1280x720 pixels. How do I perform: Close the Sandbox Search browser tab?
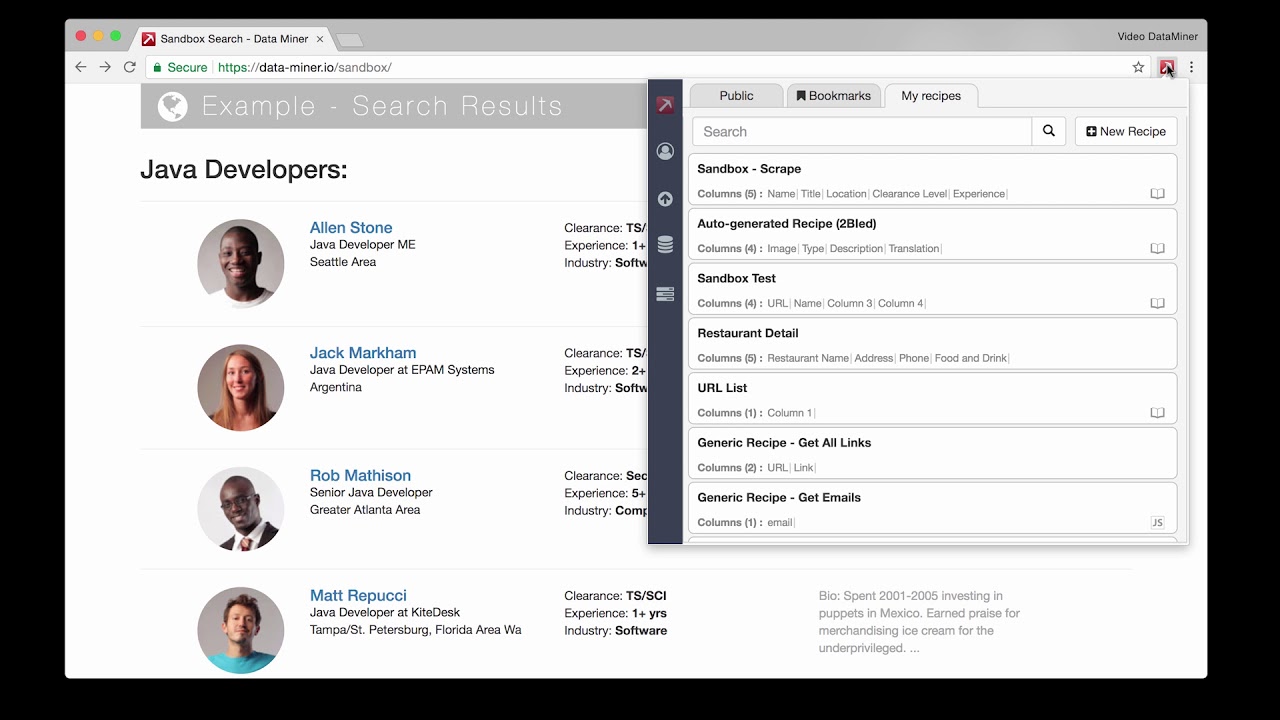(x=320, y=39)
